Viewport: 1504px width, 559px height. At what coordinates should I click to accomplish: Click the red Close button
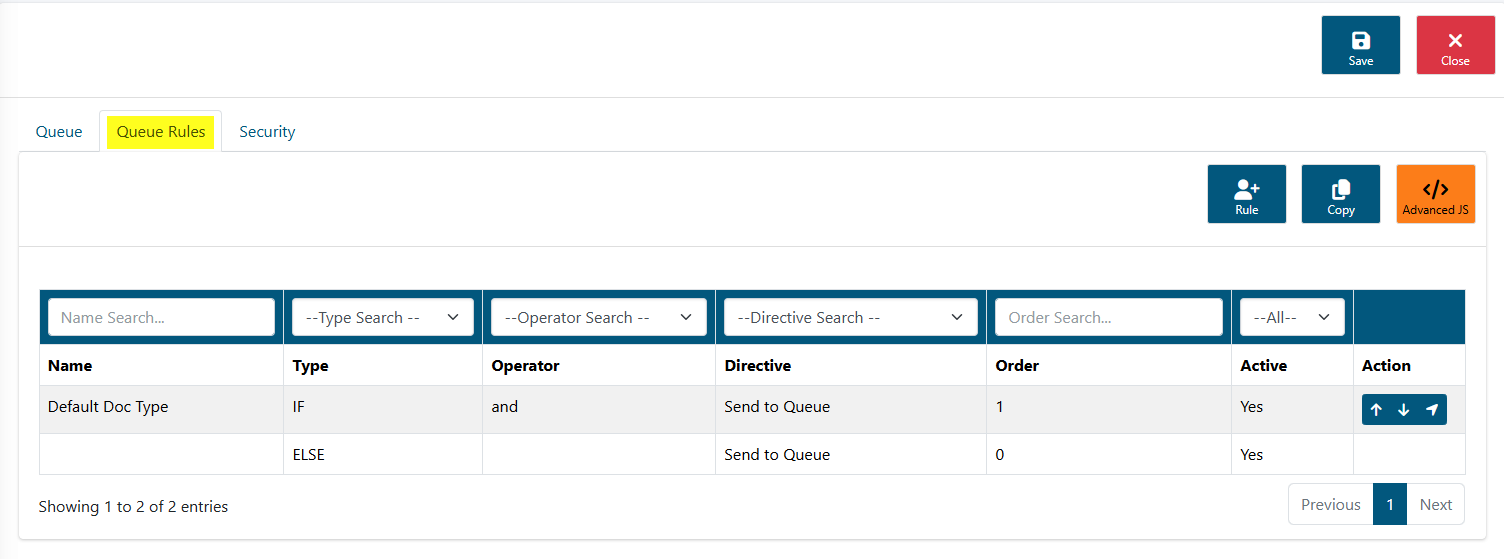[x=1455, y=45]
